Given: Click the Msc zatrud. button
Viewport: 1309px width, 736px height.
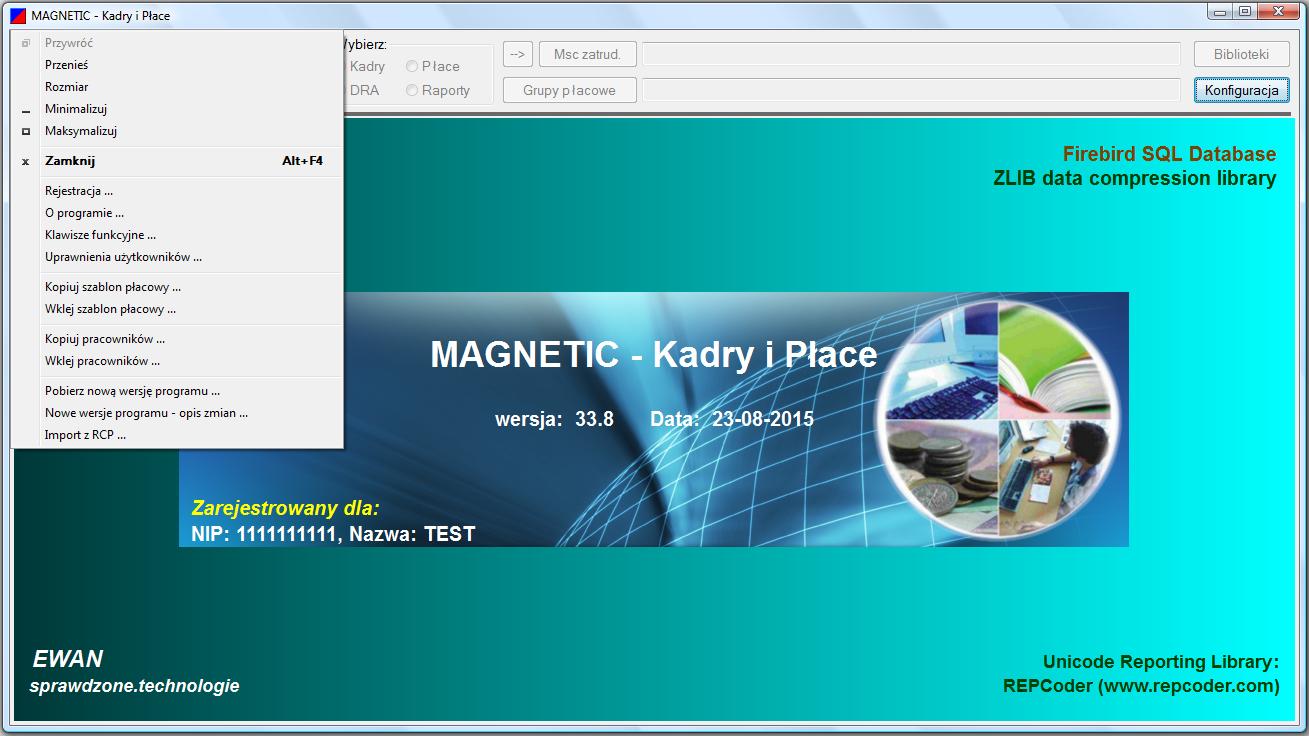Looking at the screenshot, I should coord(588,54).
